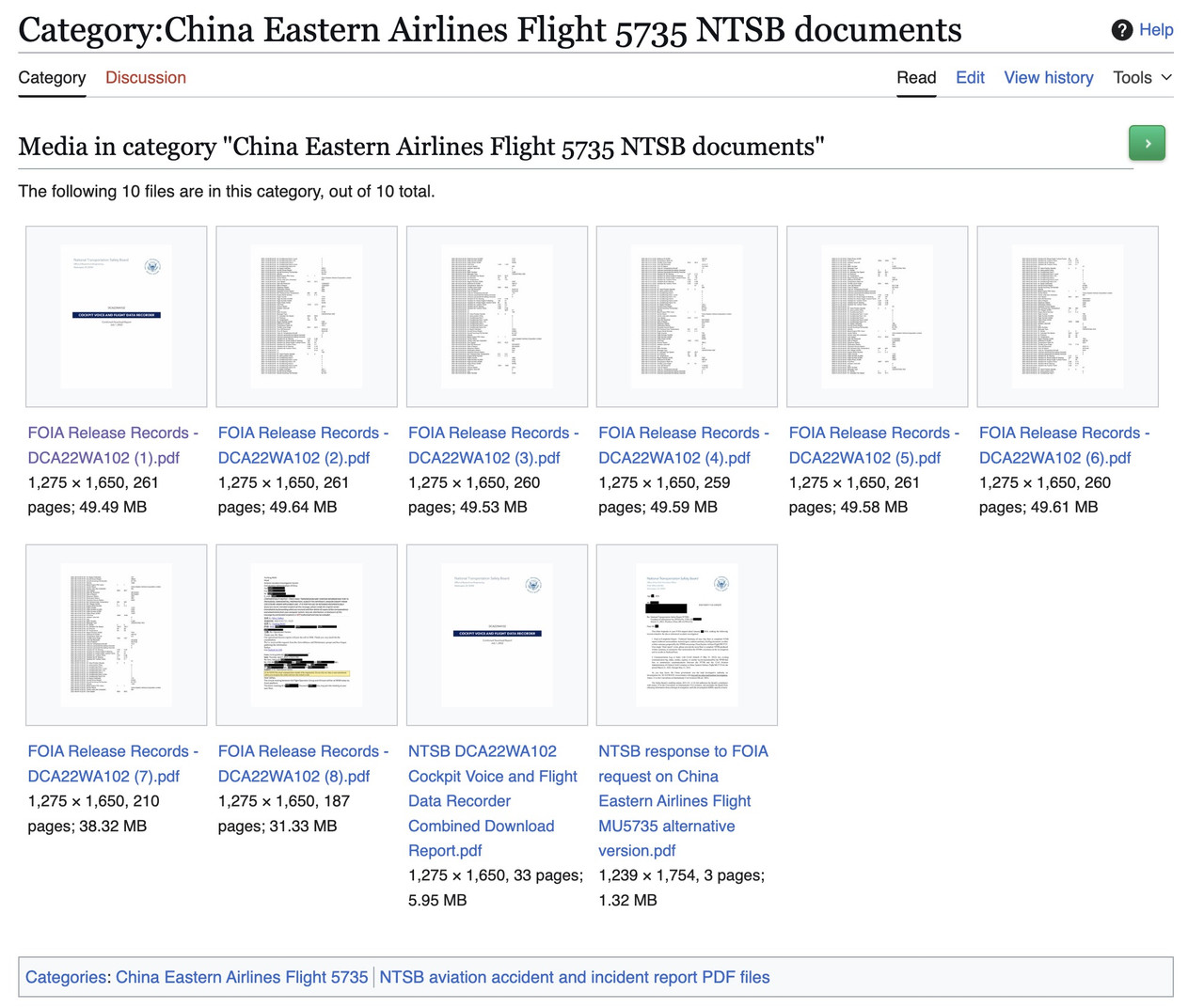The width and height of the screenshot is (1204, 1008).
Task: Open FOIA Release Records DCA22WA102 (7).pdf link
Action: click(x=113, y=764)
